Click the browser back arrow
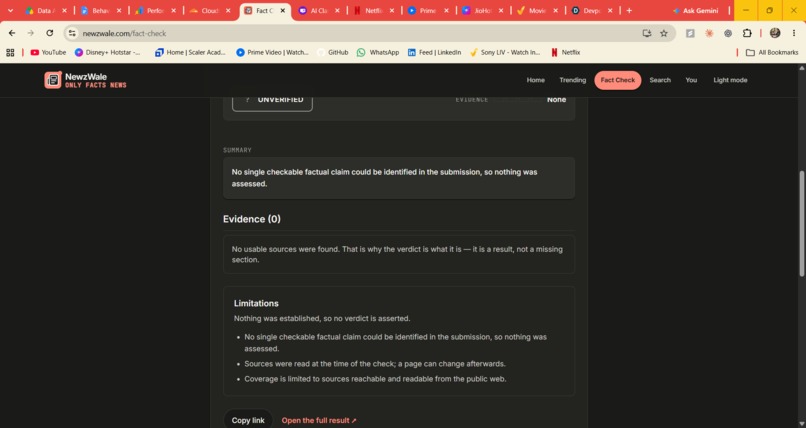This screenshot has height=428, width=806. 12,33
